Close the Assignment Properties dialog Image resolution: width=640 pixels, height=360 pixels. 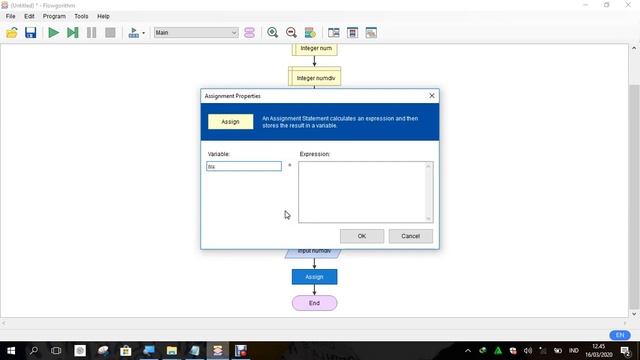pyautogui.click(x=432, y=96)
